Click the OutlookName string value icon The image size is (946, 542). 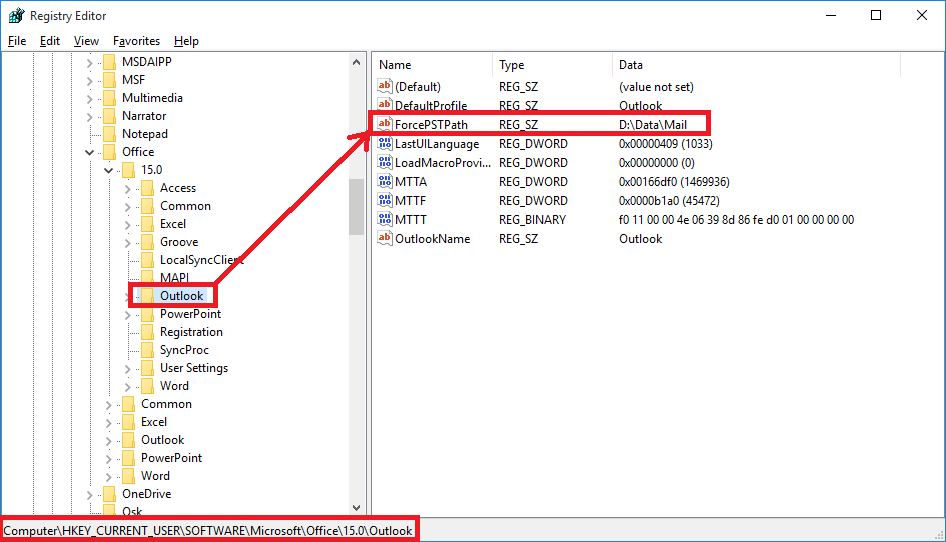[x=384, y=238]
